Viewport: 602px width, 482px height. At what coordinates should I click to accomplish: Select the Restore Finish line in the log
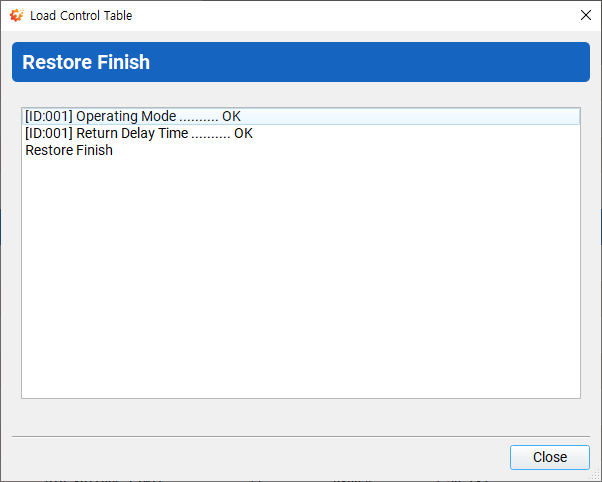[x=301, y=150]
